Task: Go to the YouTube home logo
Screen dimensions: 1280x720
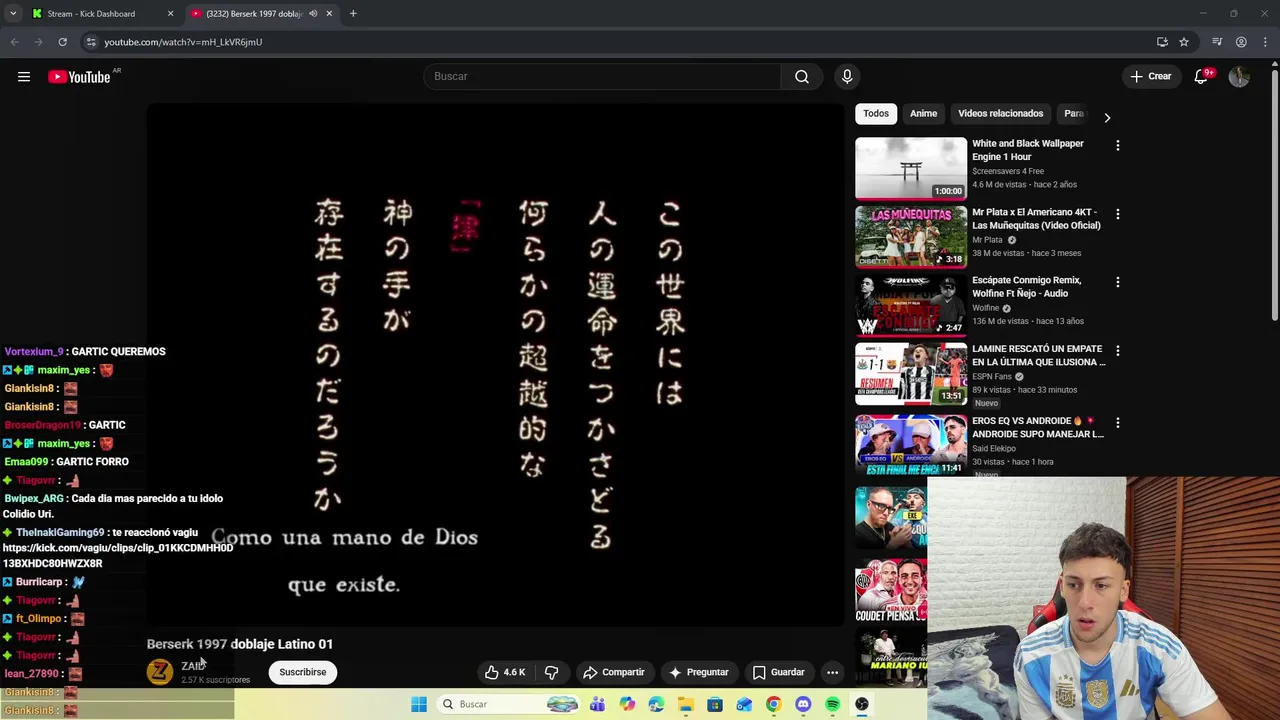Action: point(79,77)
